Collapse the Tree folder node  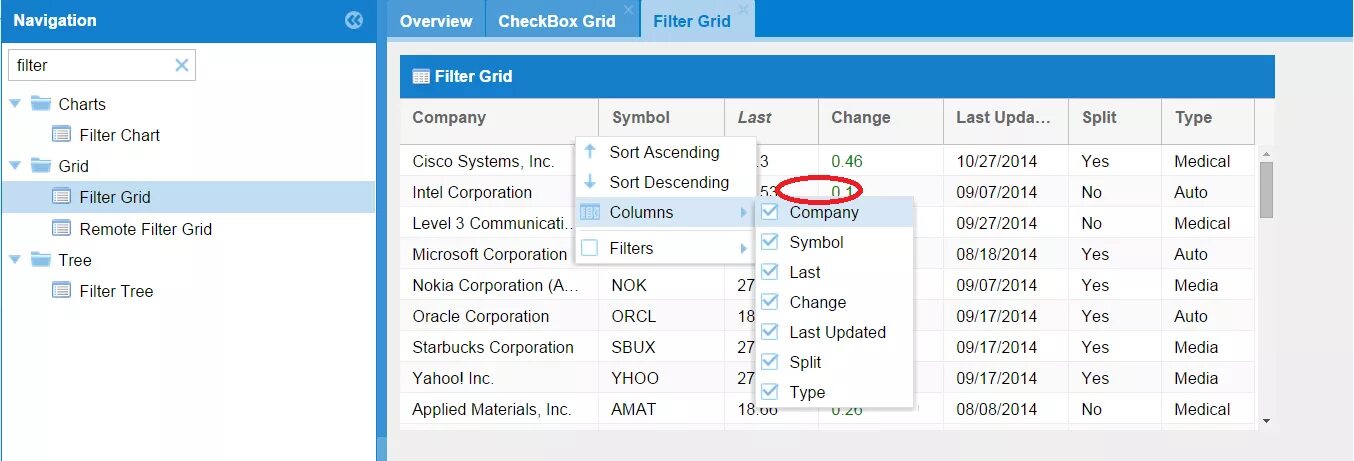[x=15, y=259]
